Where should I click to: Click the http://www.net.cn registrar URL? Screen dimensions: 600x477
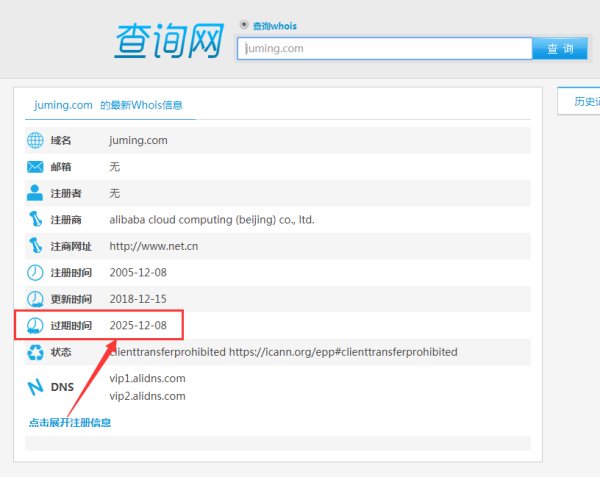(154, 246)
